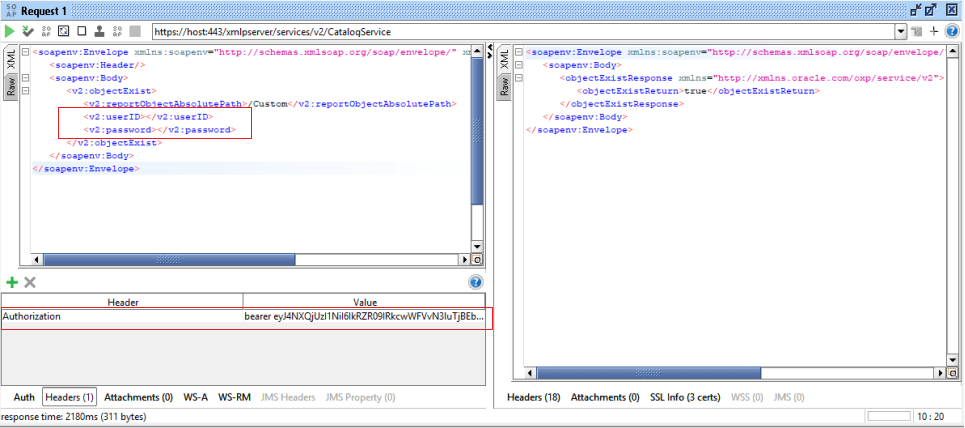965x428 pixels.
Task: Open the endpoint URL dropdown
Action: pos(902,32)
